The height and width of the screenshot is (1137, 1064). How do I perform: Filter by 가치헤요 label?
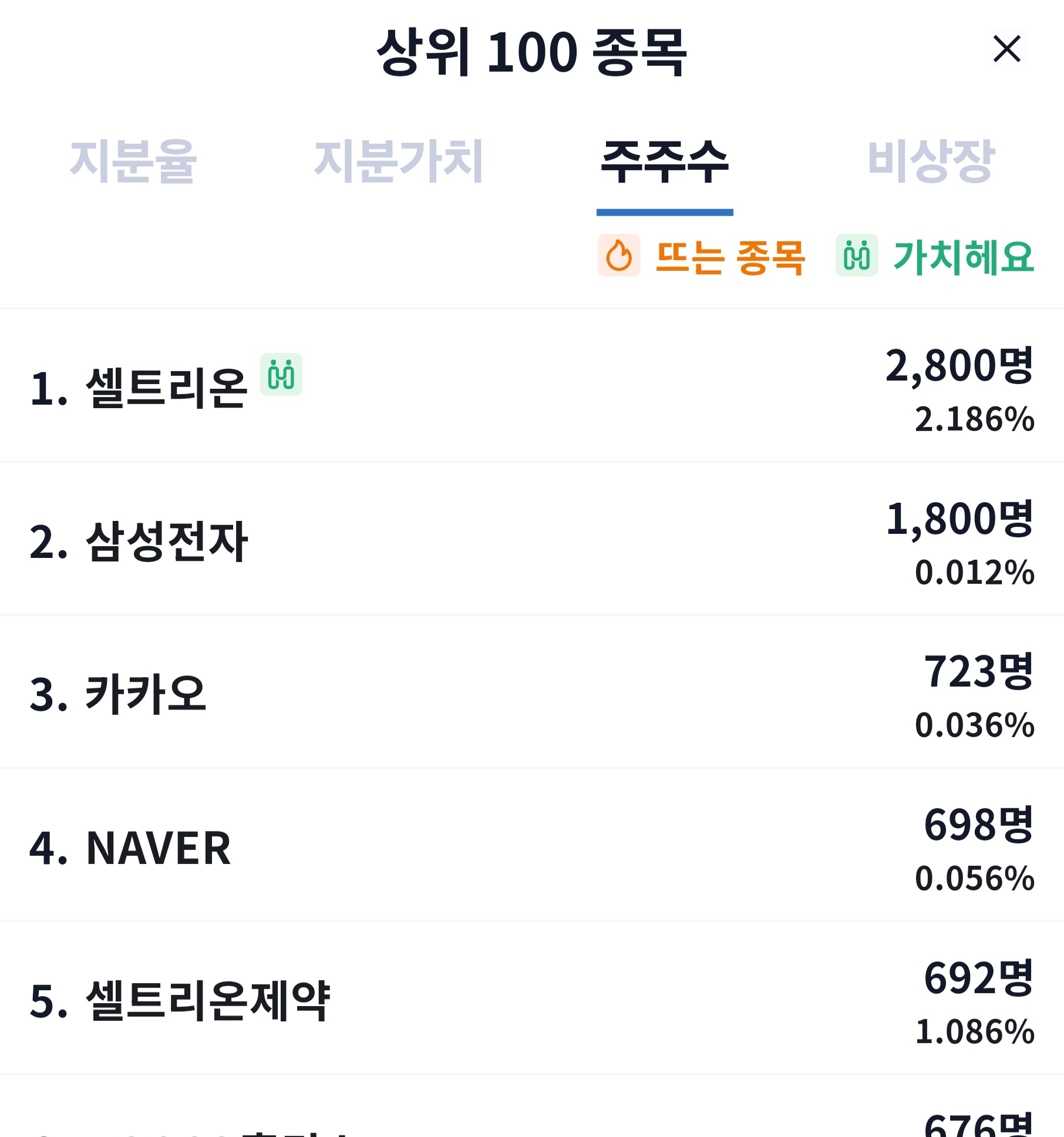(964, 257)
